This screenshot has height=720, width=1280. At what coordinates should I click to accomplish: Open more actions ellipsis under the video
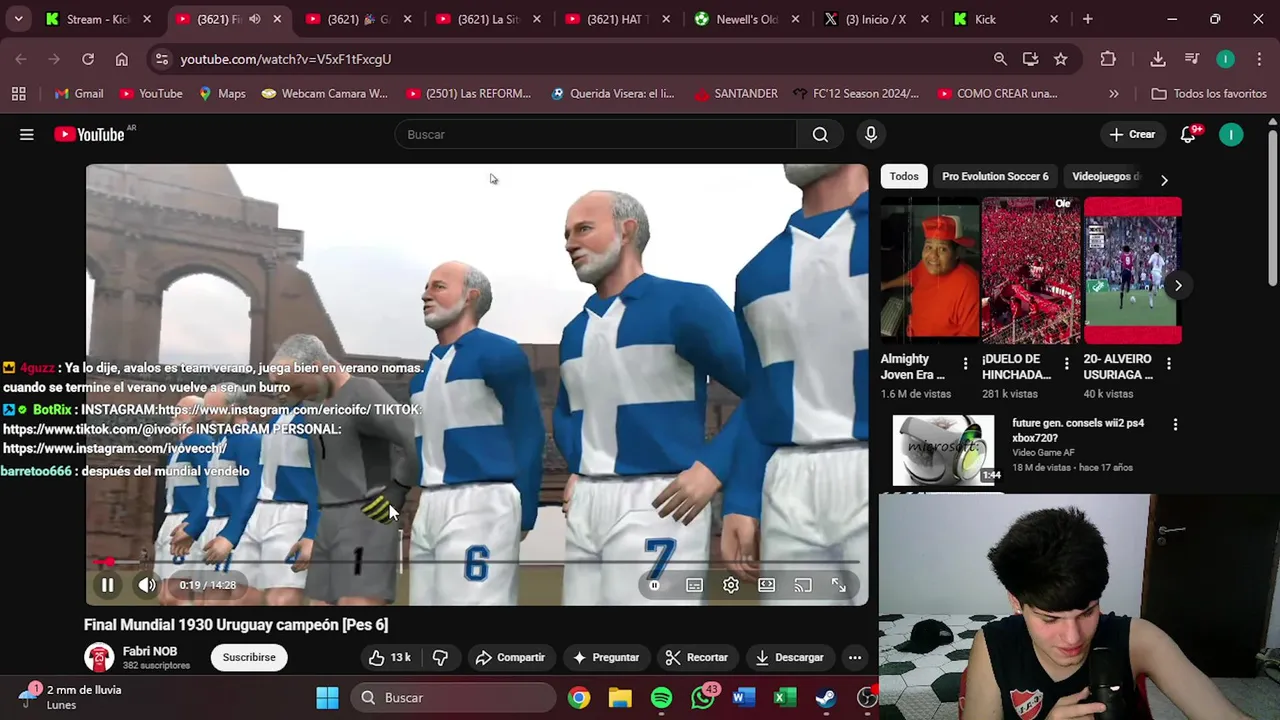[855, 657]
